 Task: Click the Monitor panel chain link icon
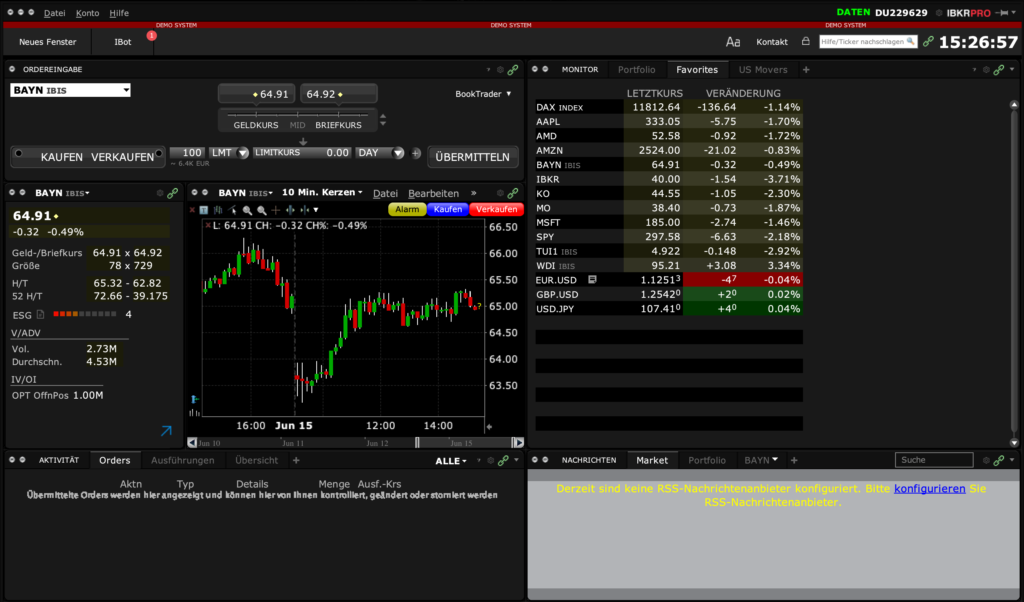coord(999,69)
